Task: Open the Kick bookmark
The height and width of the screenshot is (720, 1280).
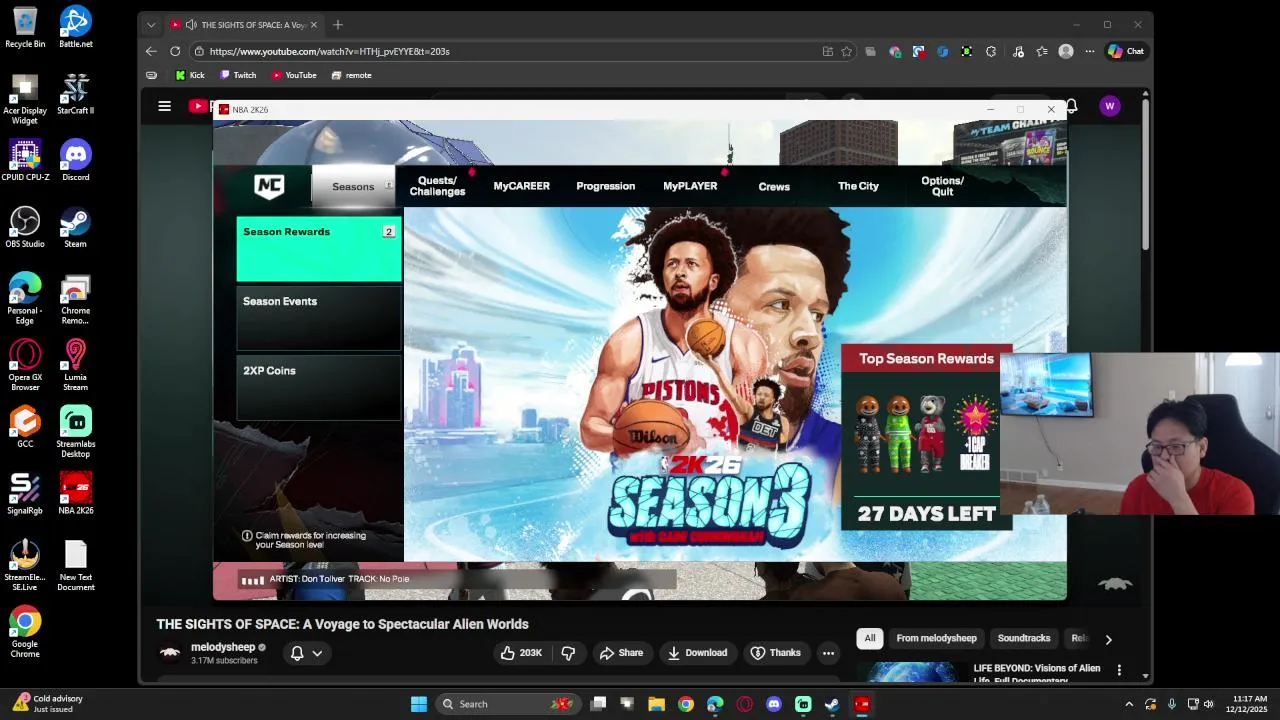Action: (190, 75)
